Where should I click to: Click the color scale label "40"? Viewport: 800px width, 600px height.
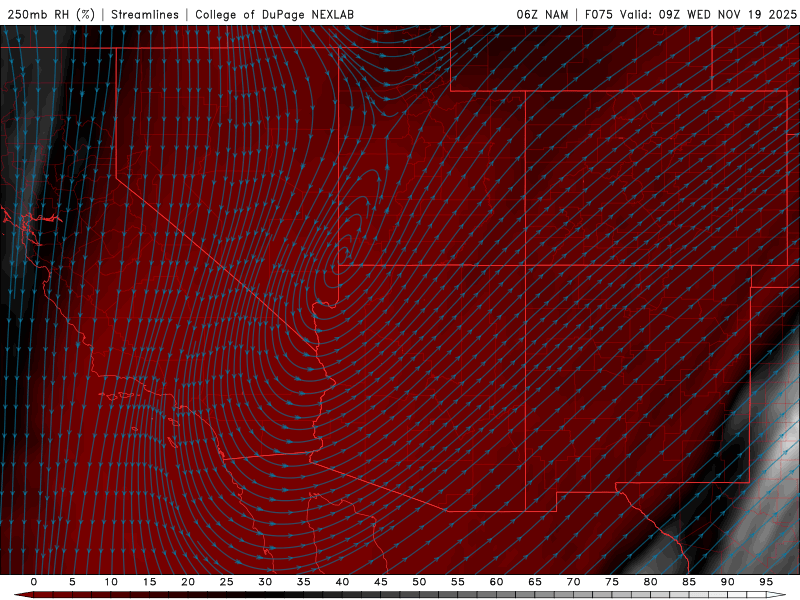point(342,582)
